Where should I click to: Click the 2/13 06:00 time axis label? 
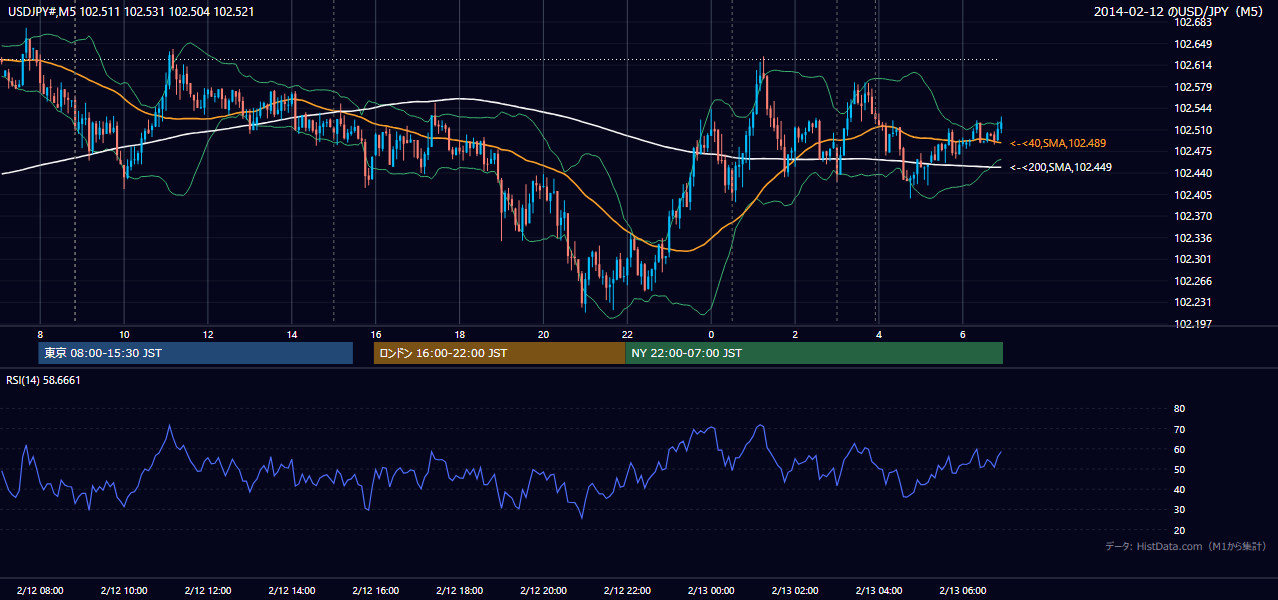coord(963,591)
